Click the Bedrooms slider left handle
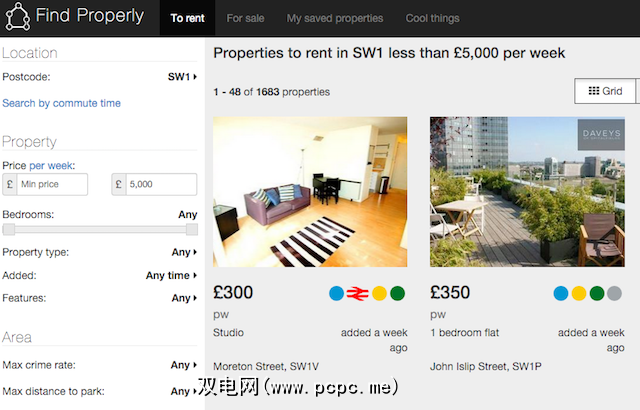This screenshot has height=410, width=640. coord(9,230)
